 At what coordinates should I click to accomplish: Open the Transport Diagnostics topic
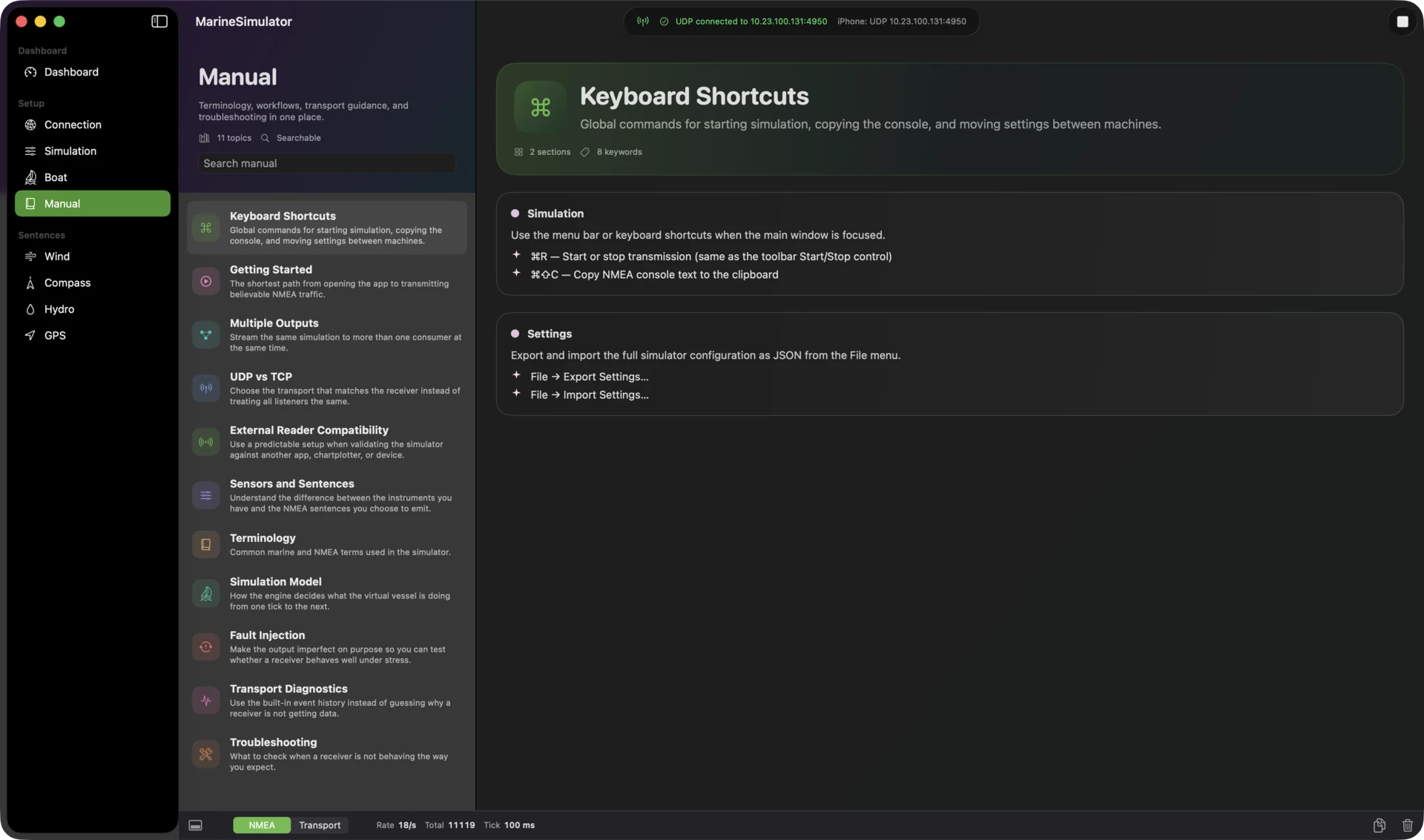(327, 701)
